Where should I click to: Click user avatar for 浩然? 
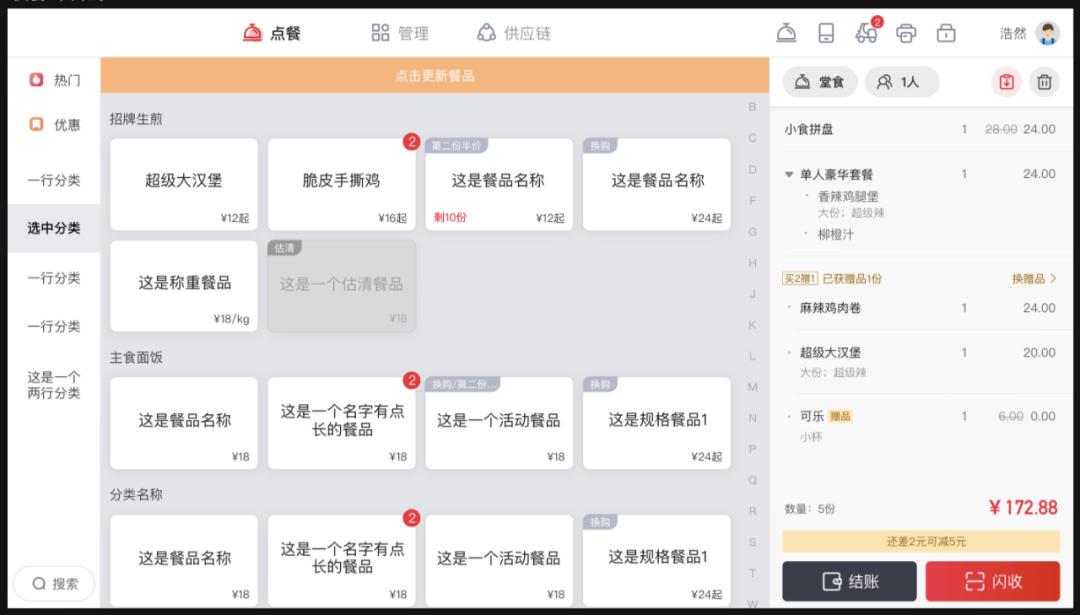coord(1047,32)
